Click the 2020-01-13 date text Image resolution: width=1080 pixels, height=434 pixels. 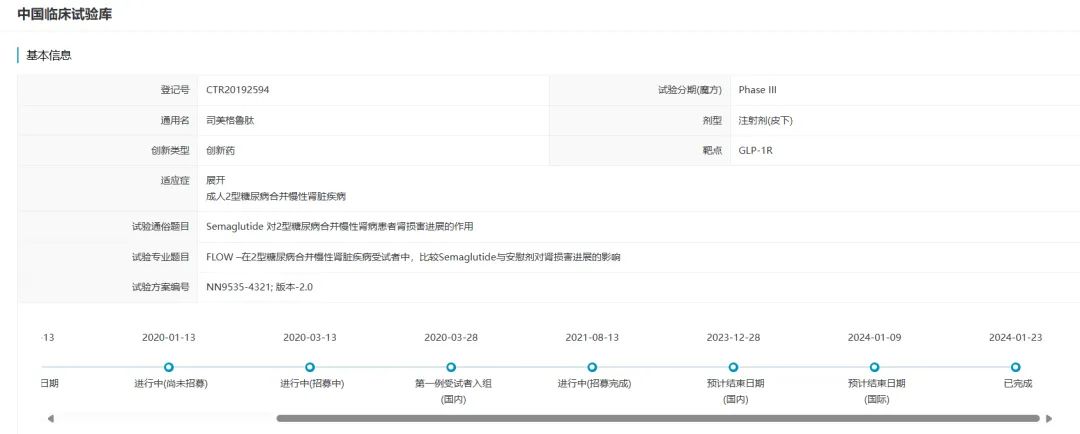coord(169,338)
